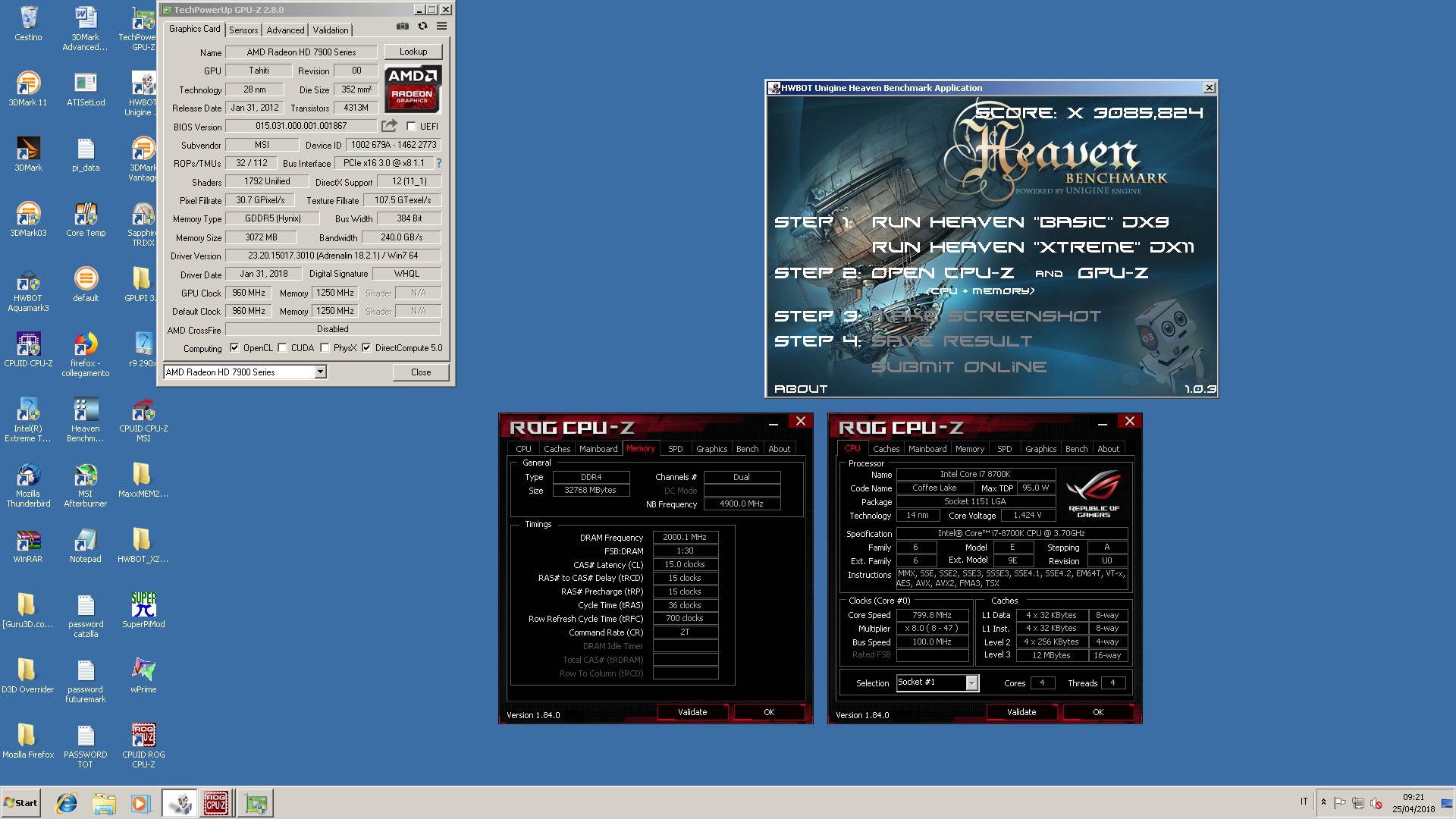Open GPU-Z hamburger menu icon

click(441, 27)
